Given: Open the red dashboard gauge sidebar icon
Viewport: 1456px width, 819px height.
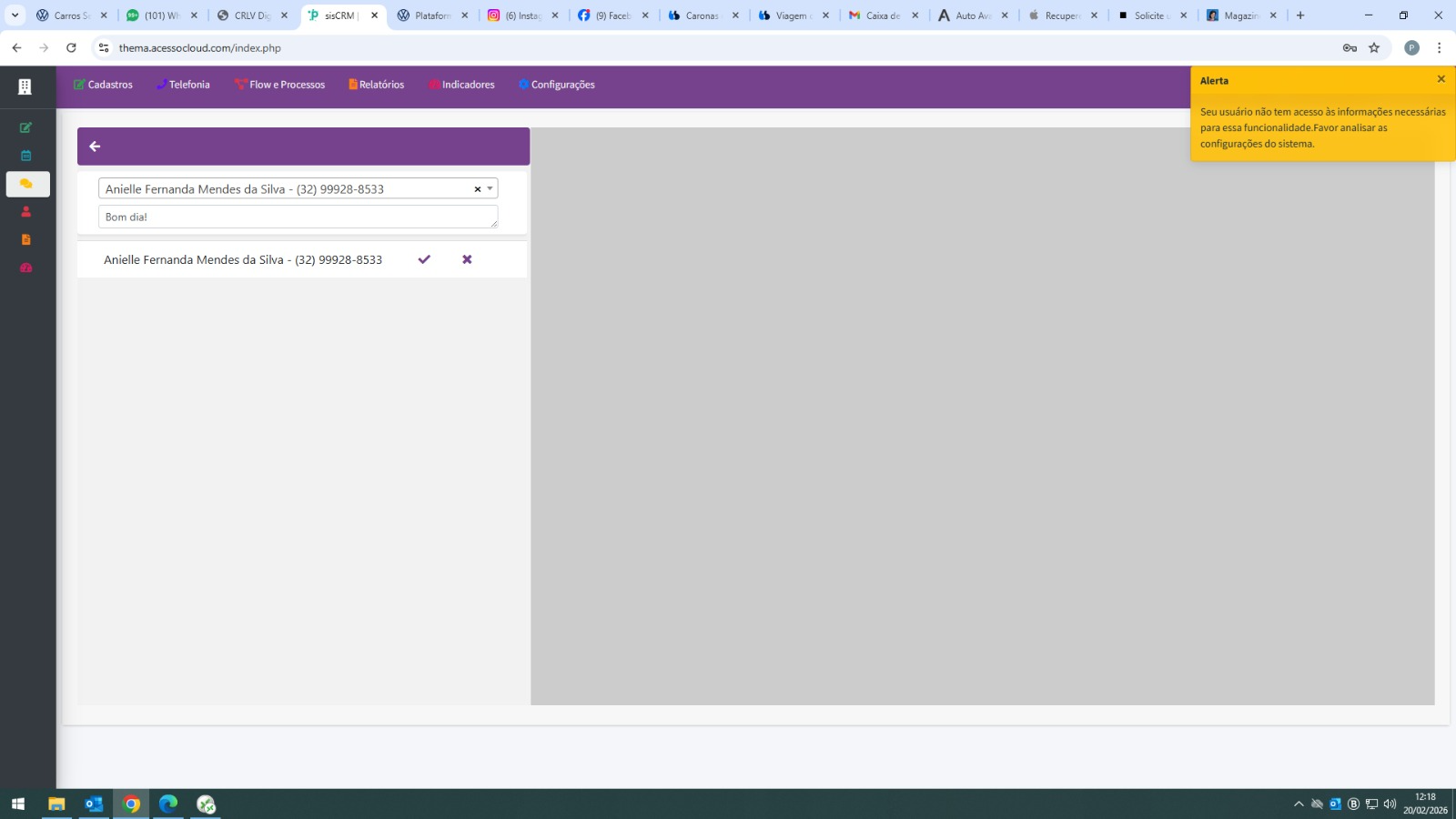Looking at the screenshot, I should pyautogui.click(x=26, y=268).
